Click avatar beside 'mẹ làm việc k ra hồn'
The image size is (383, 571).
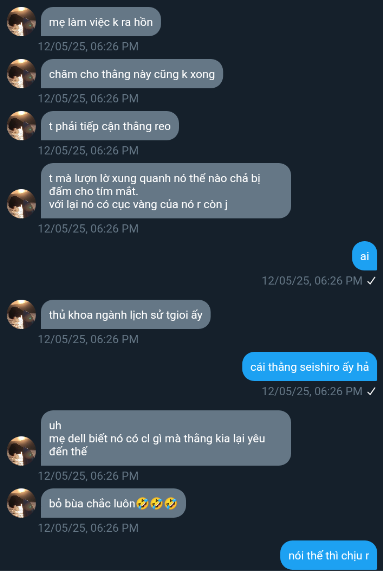coord(21,21)
